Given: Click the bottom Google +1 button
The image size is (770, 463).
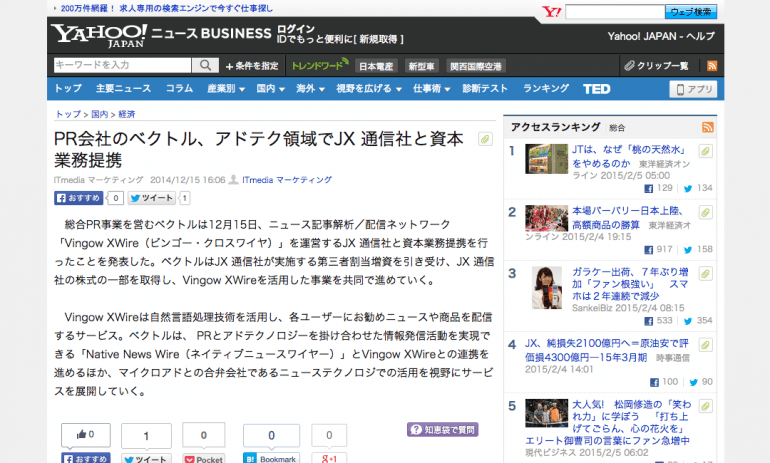Looking at the screenshot, I should 329,459.
